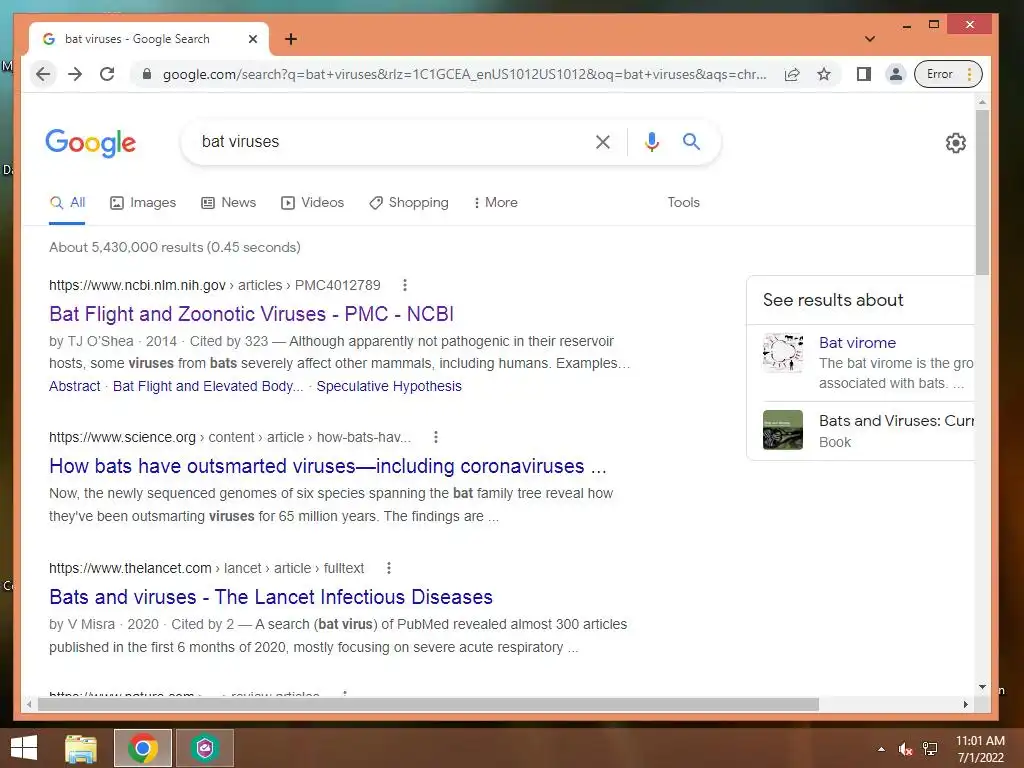Open search Tools options
The width and height of the screenshot is (1024, 768).
[683, 202]
